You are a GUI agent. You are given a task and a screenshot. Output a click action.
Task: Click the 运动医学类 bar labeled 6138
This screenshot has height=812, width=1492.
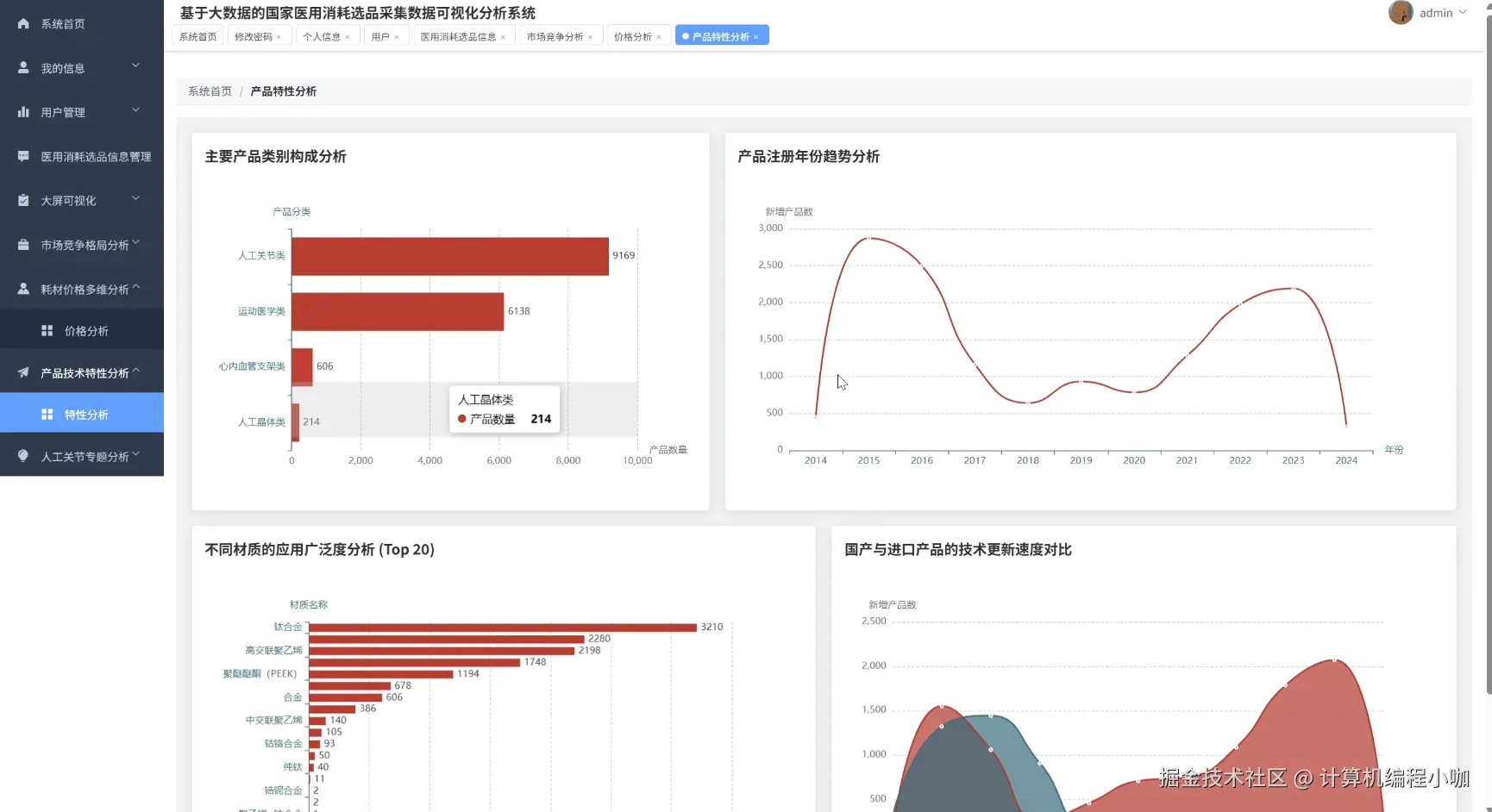398,311
